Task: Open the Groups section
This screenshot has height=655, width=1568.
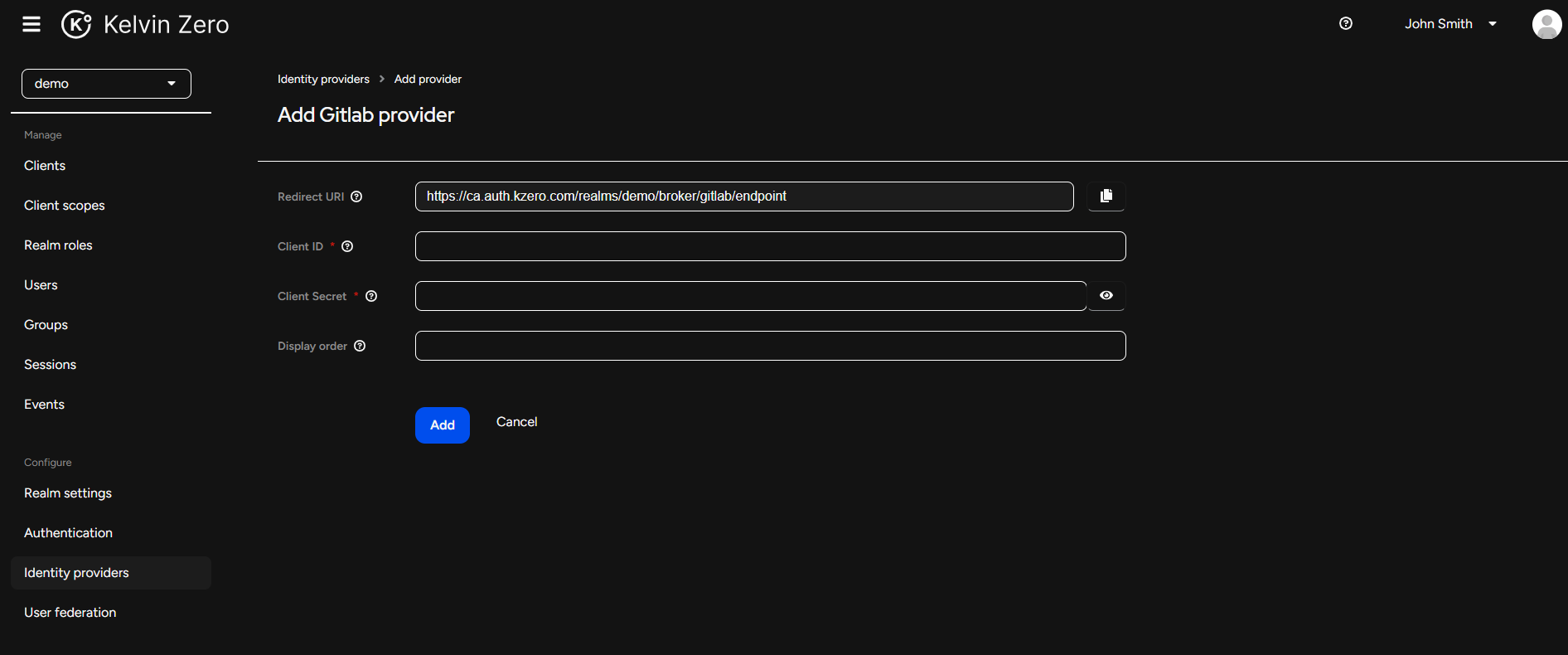Action: [x=46, y=325]
